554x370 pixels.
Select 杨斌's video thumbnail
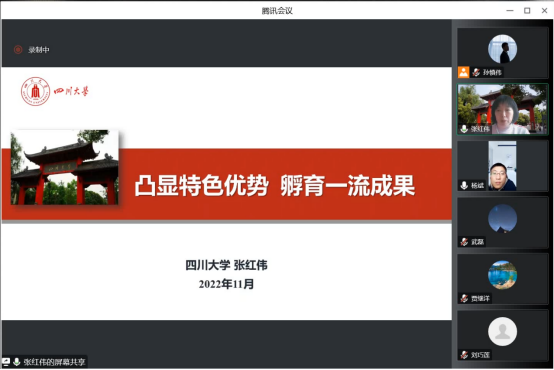pos(502,166)
